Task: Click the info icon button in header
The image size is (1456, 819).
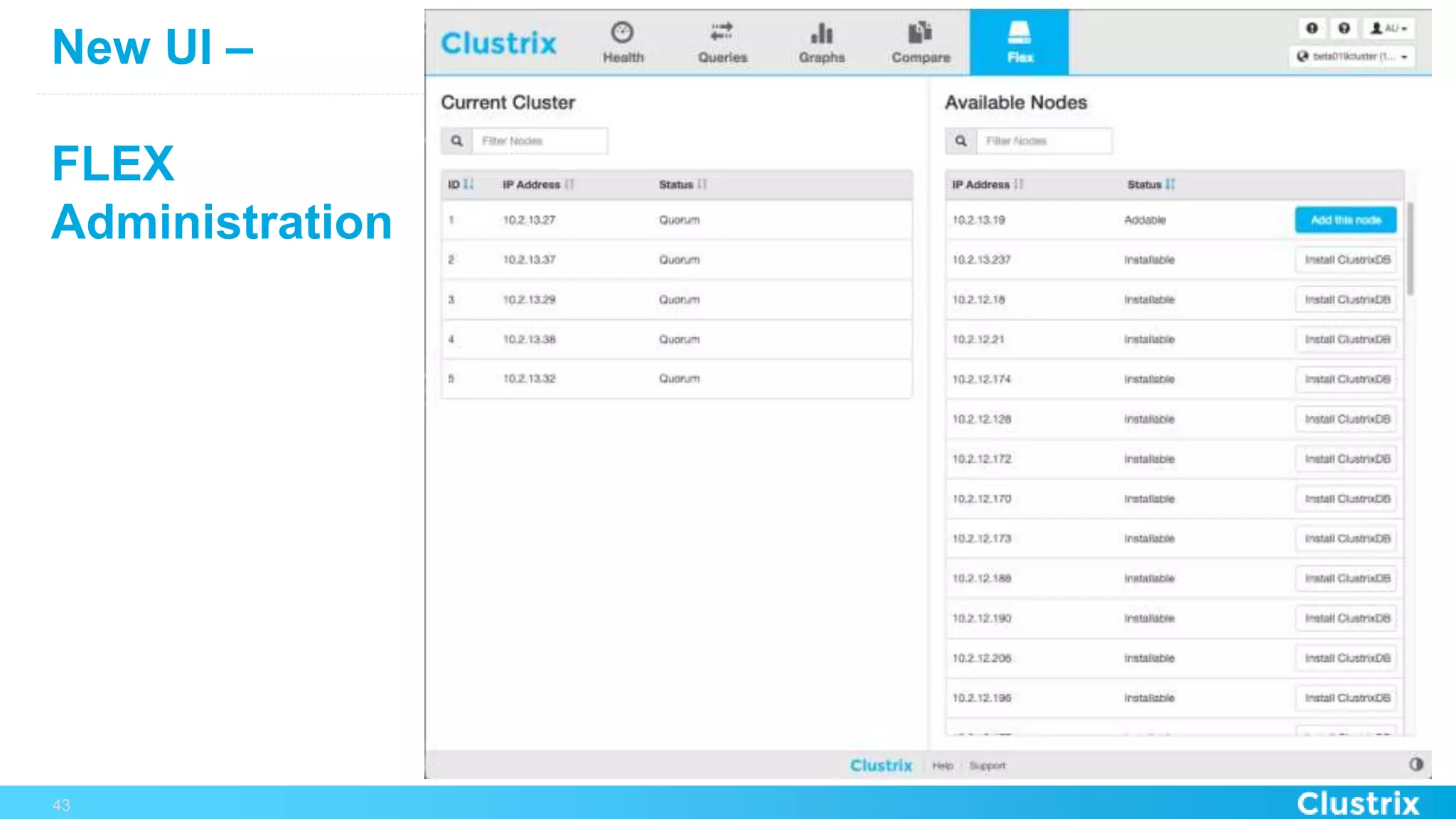Action: [1312, 28]
